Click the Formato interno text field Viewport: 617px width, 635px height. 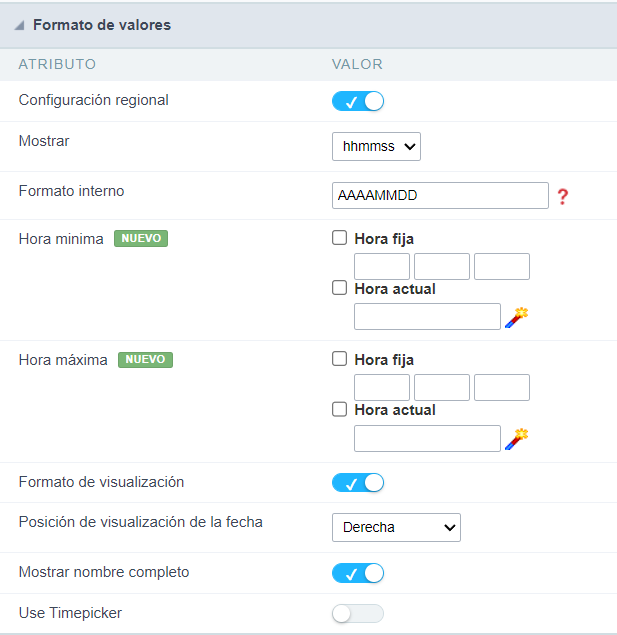[x=440, y=196]
